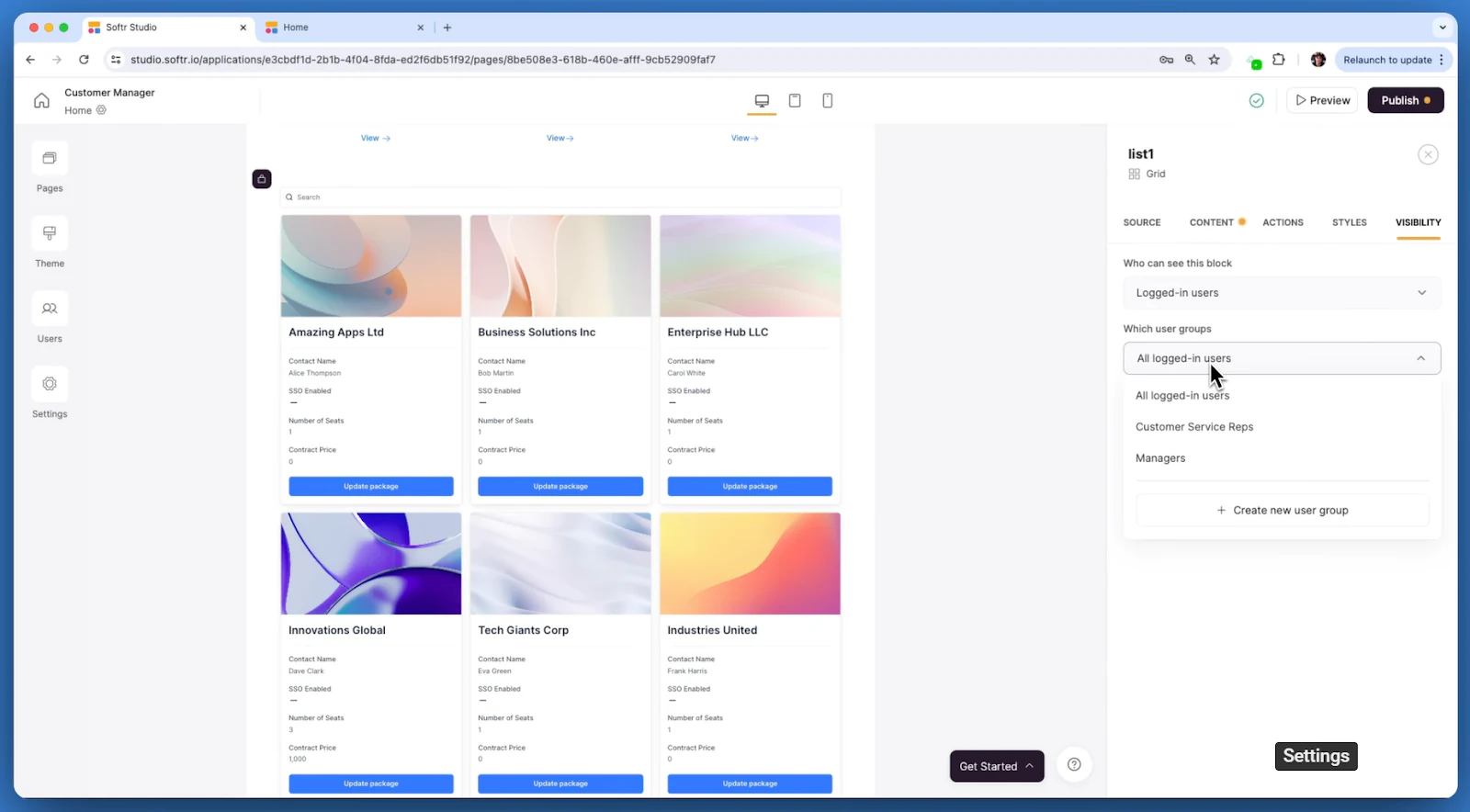Viewport: 1470px width, 812px height.
Task: Expand the Get Started widget
Action: pyautogui.click(x=997, y=766)
